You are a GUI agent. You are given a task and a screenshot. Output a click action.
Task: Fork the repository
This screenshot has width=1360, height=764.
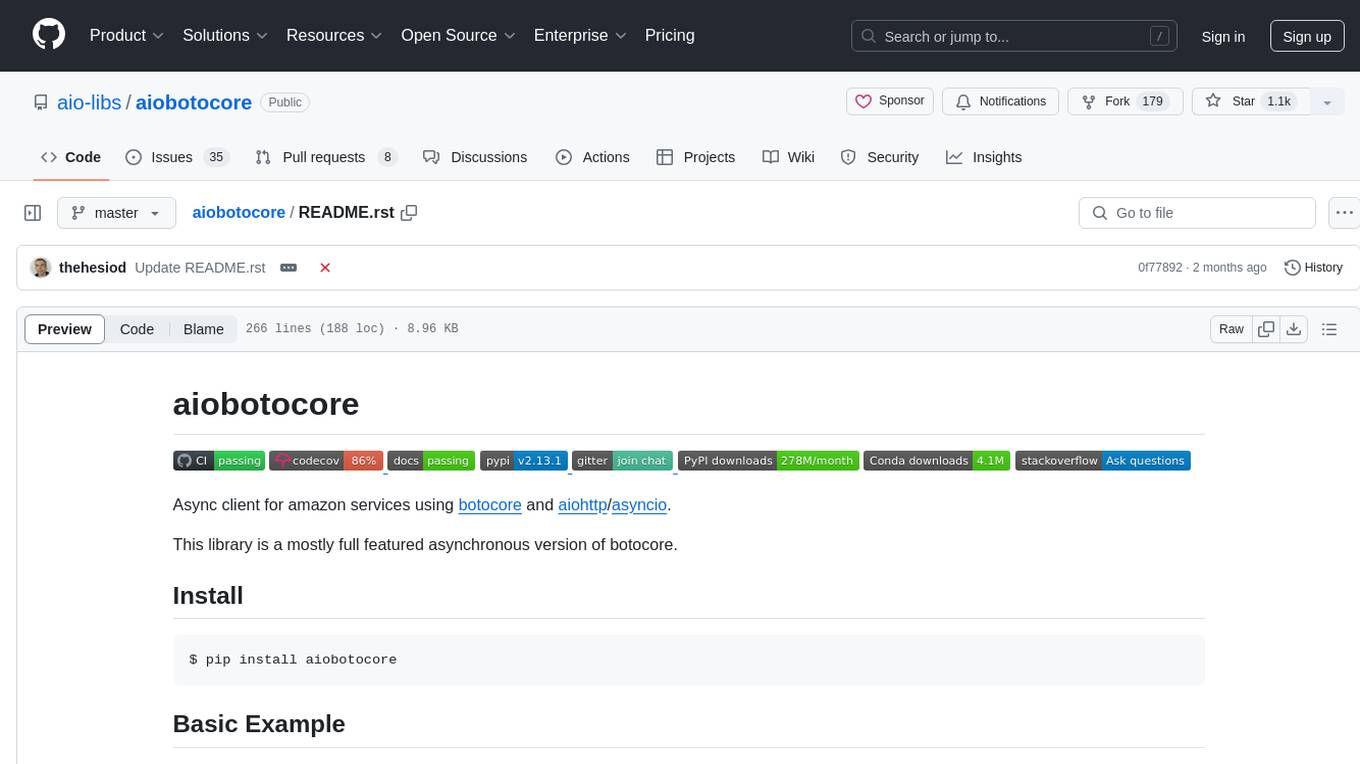(1125, 101)
